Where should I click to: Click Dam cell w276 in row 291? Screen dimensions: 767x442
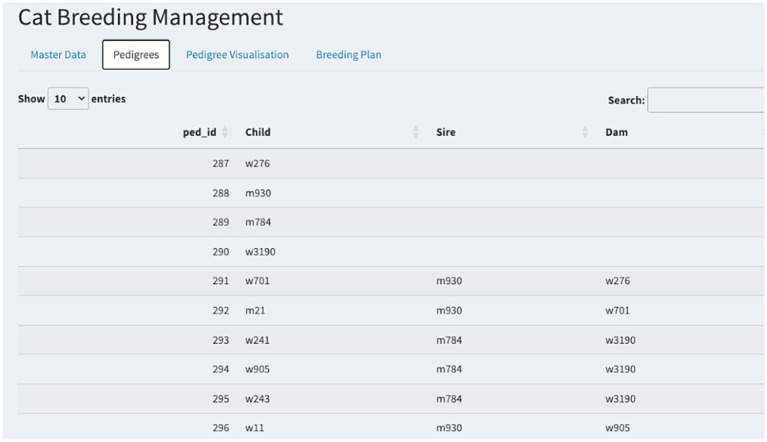point(617,281)
